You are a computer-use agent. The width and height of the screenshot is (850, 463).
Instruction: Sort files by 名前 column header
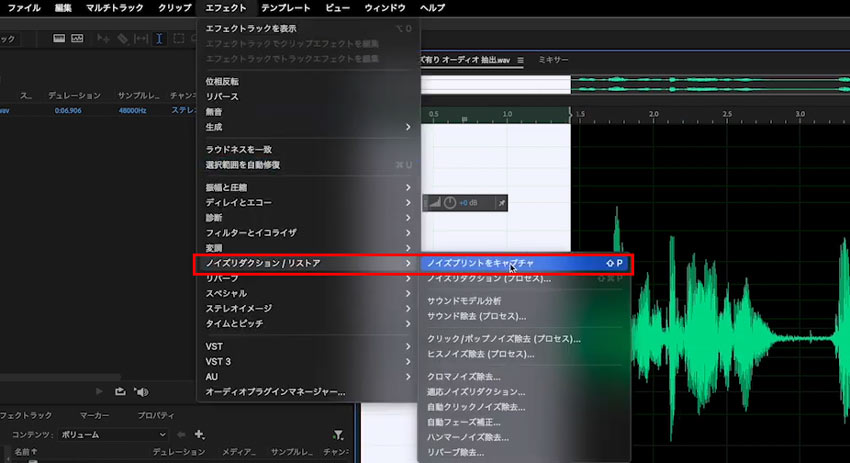(25, 452)
